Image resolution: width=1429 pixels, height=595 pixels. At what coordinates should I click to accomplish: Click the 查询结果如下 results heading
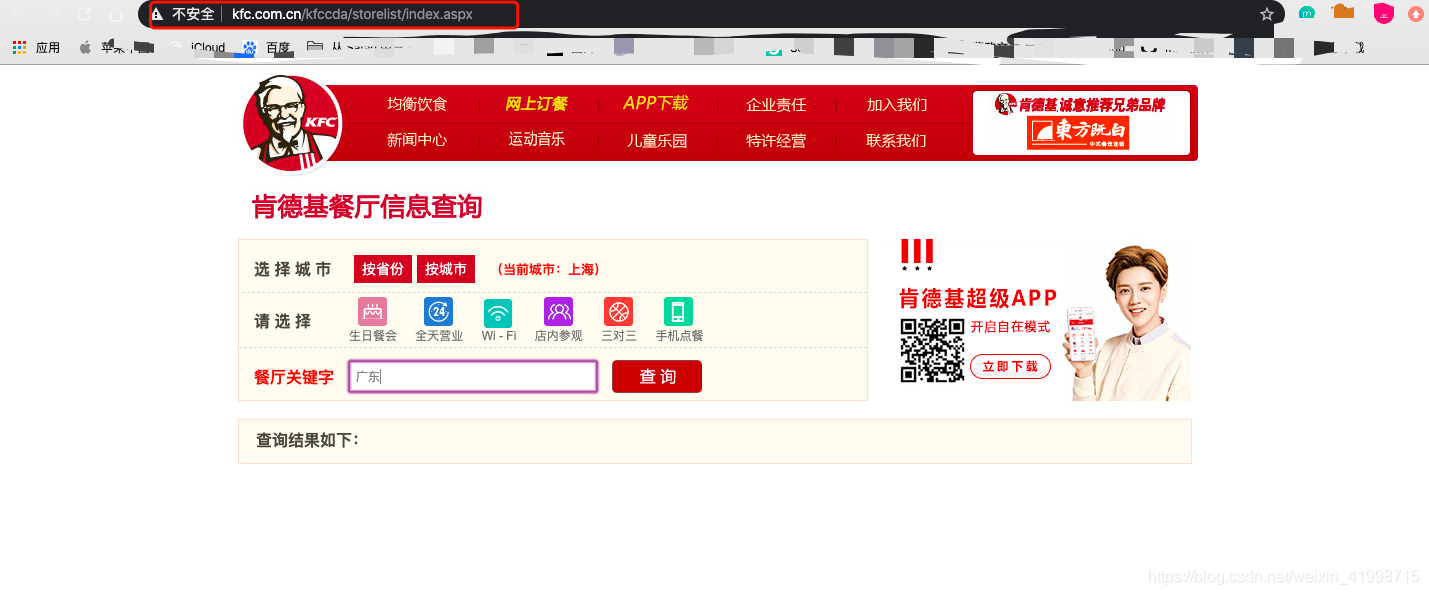coord(308,440)
